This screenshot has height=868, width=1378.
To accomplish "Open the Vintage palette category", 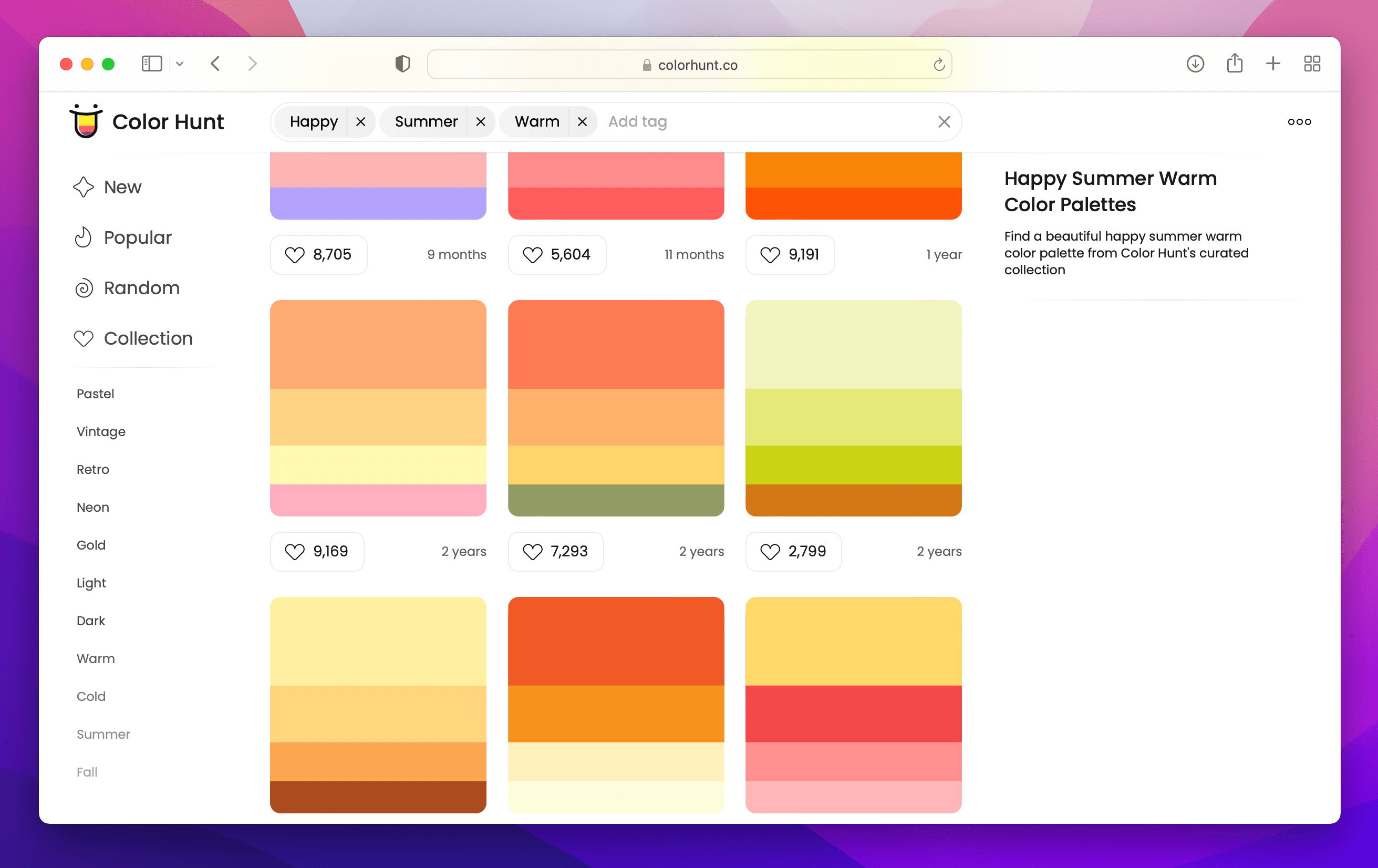I will (x=101, y=431).
